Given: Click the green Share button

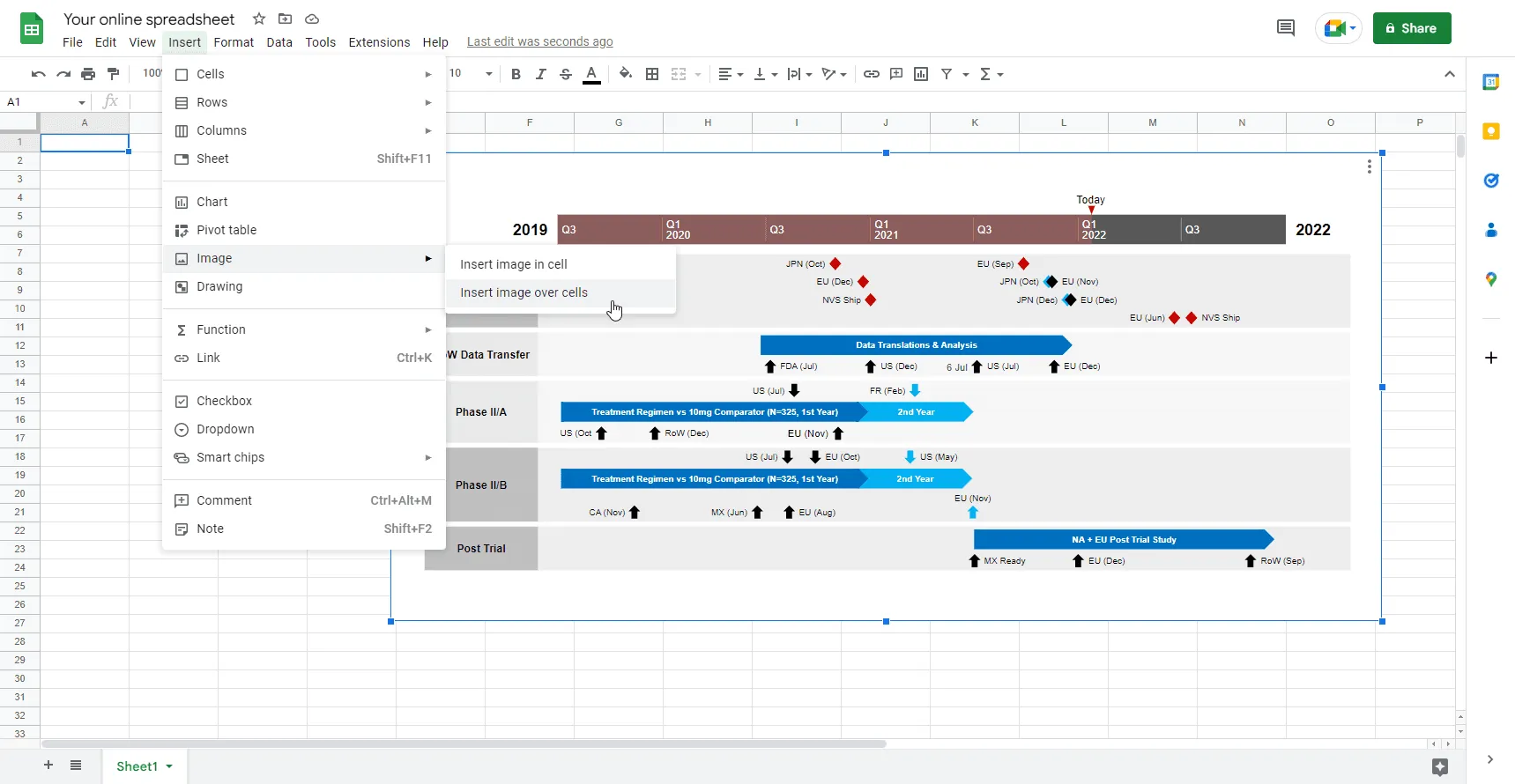Looking at the screenshot, I should 1411,28.
